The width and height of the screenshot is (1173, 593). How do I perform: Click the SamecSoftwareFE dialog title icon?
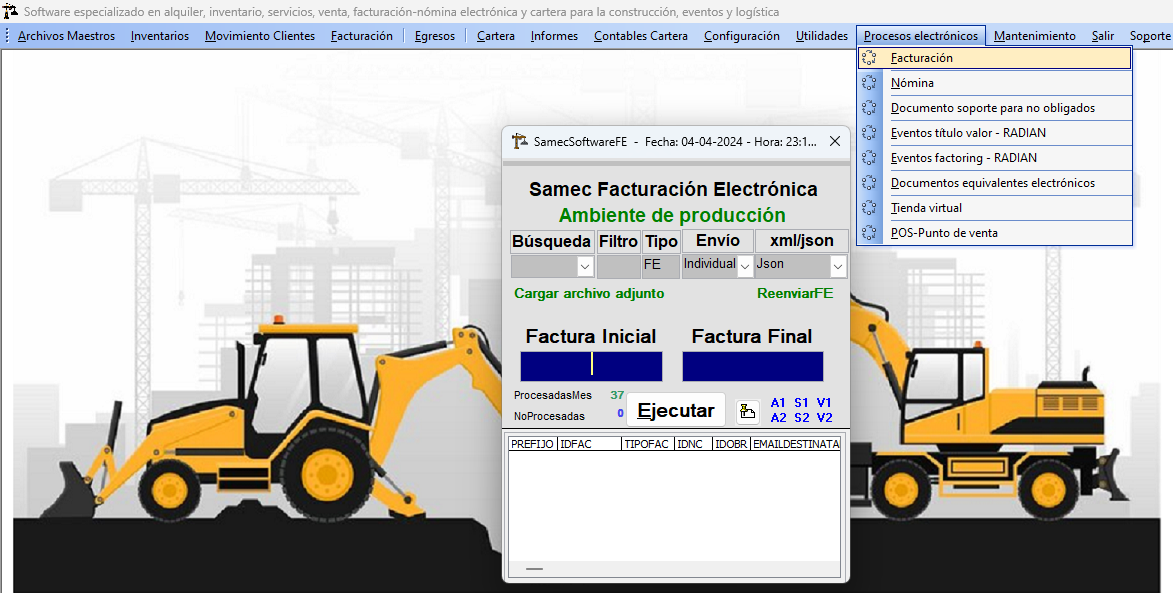519,141
